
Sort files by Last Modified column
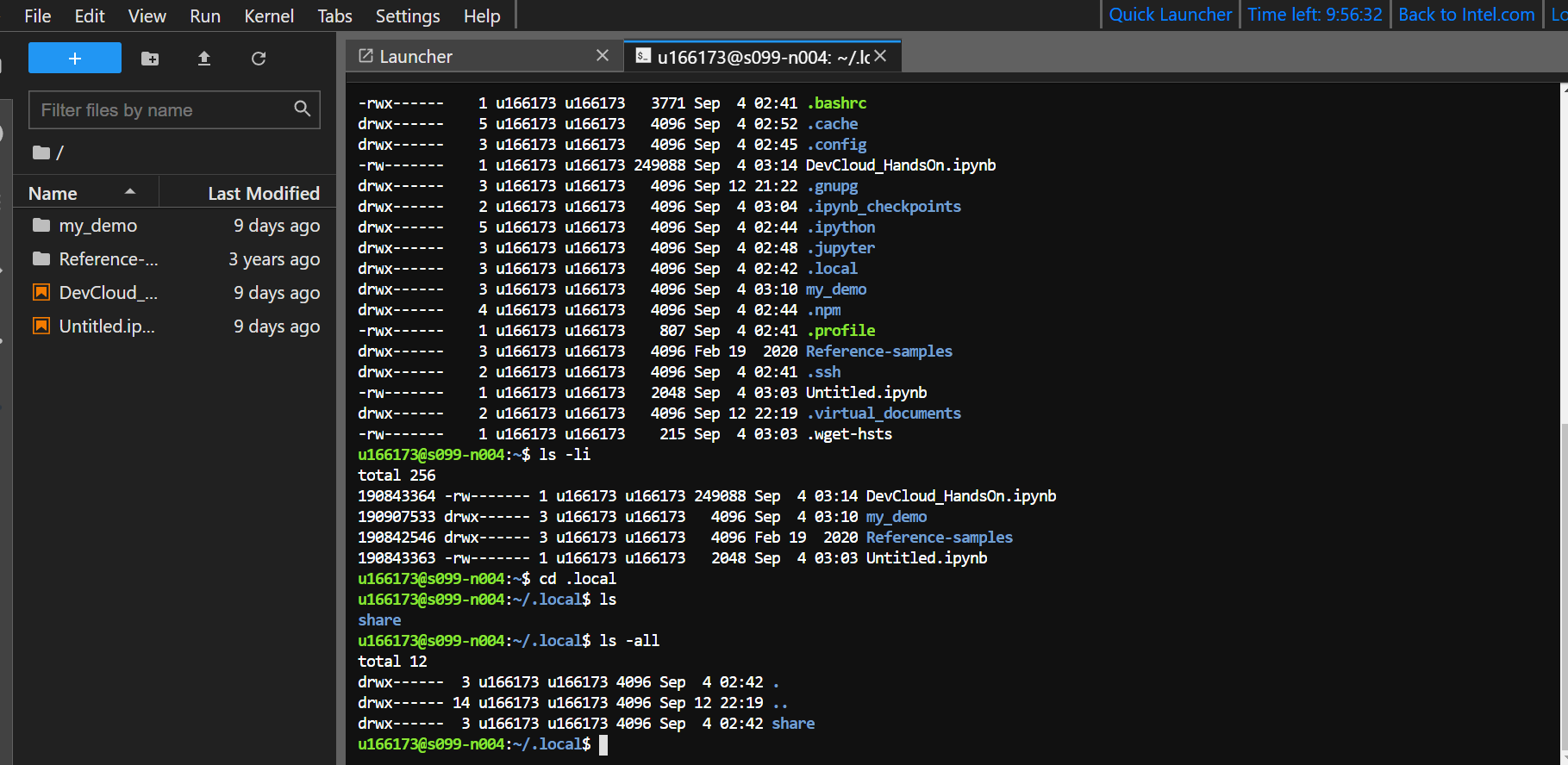247,193
